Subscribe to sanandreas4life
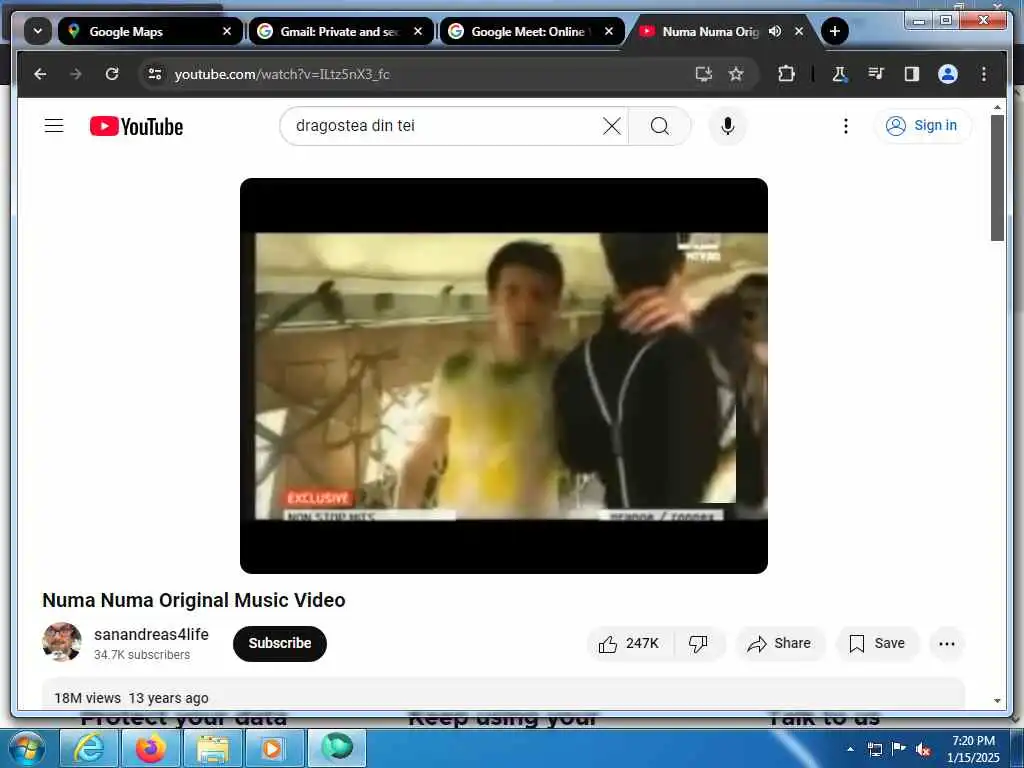The image size is (1024, 768). 280,643
